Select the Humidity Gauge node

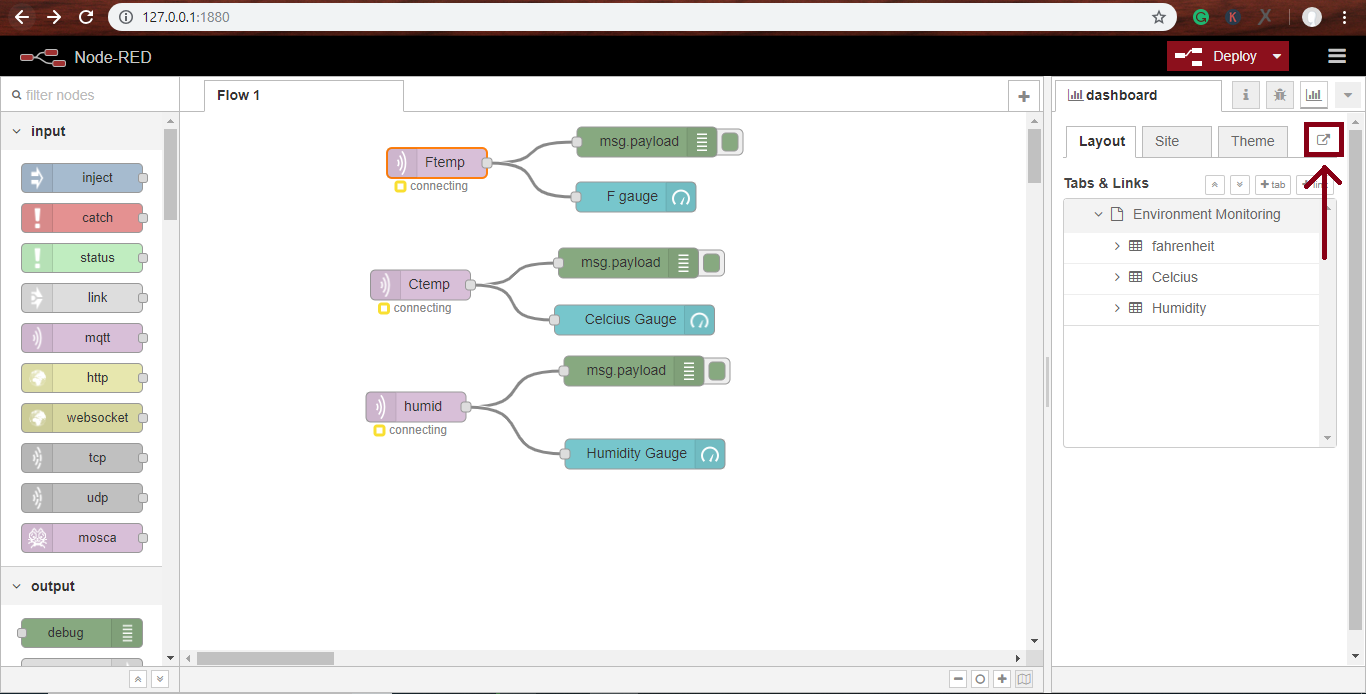(644, 454)
